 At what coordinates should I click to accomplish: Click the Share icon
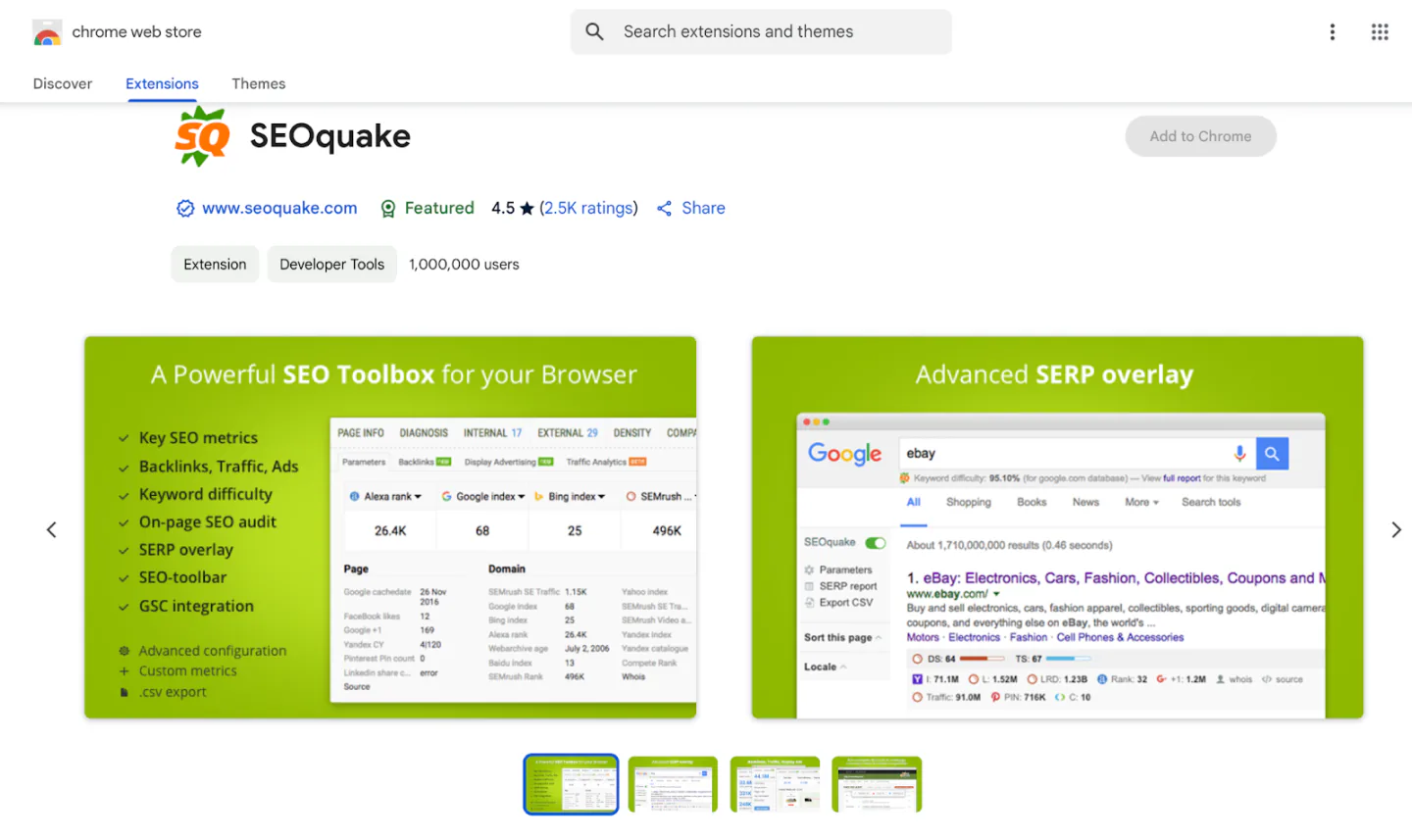tap(665, 208)
